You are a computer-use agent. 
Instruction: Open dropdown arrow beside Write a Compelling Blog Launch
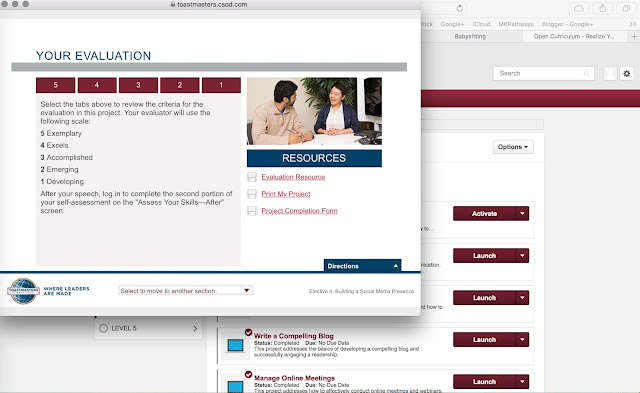(522, 340)
